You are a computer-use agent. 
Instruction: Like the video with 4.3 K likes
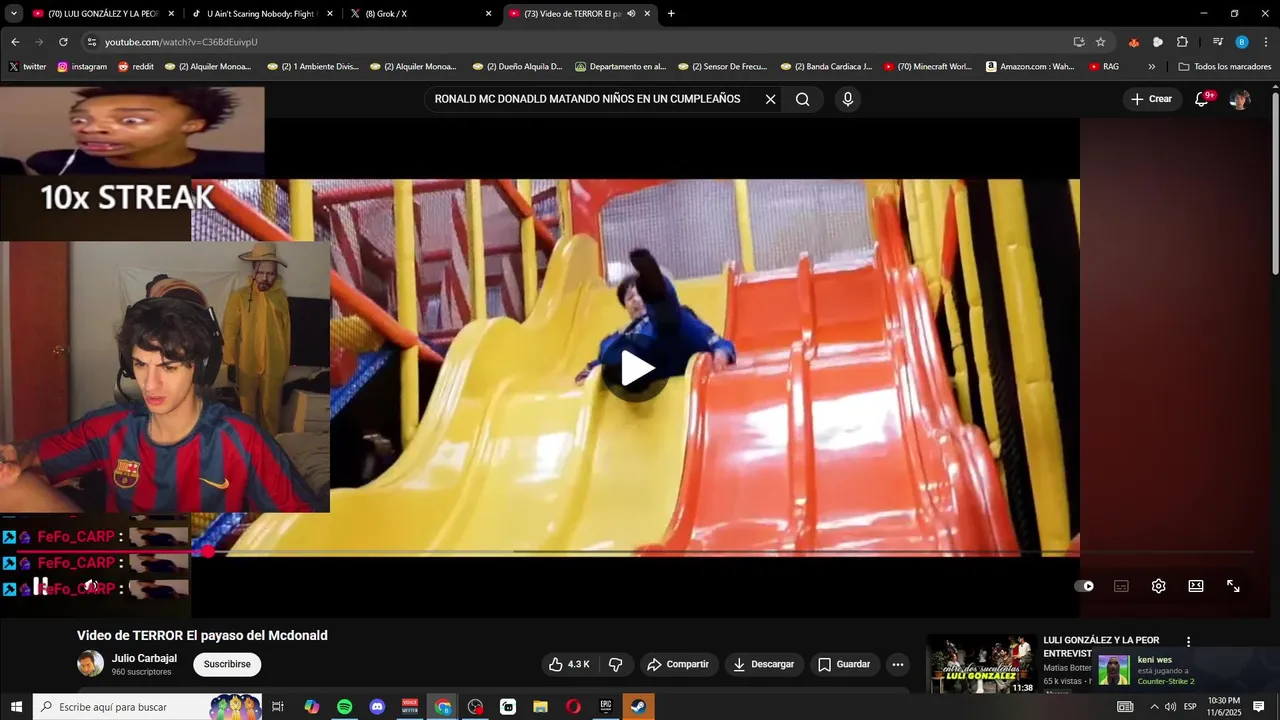click(x=571, y=664)
